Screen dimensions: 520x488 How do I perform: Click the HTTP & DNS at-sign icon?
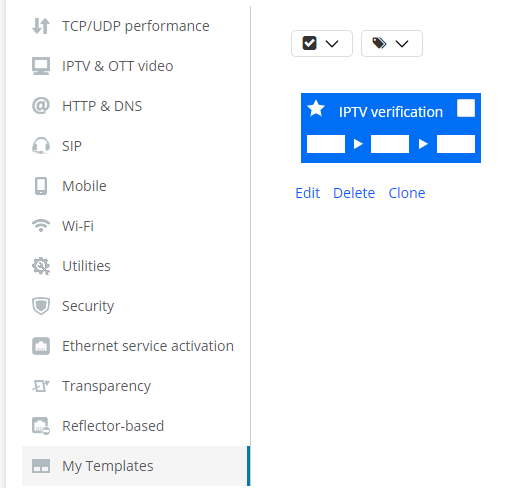click(x=41, y=106)
